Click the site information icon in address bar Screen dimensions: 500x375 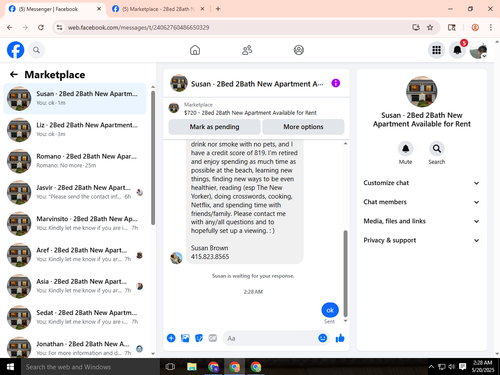pyautogui.click(x=60, y=27)
